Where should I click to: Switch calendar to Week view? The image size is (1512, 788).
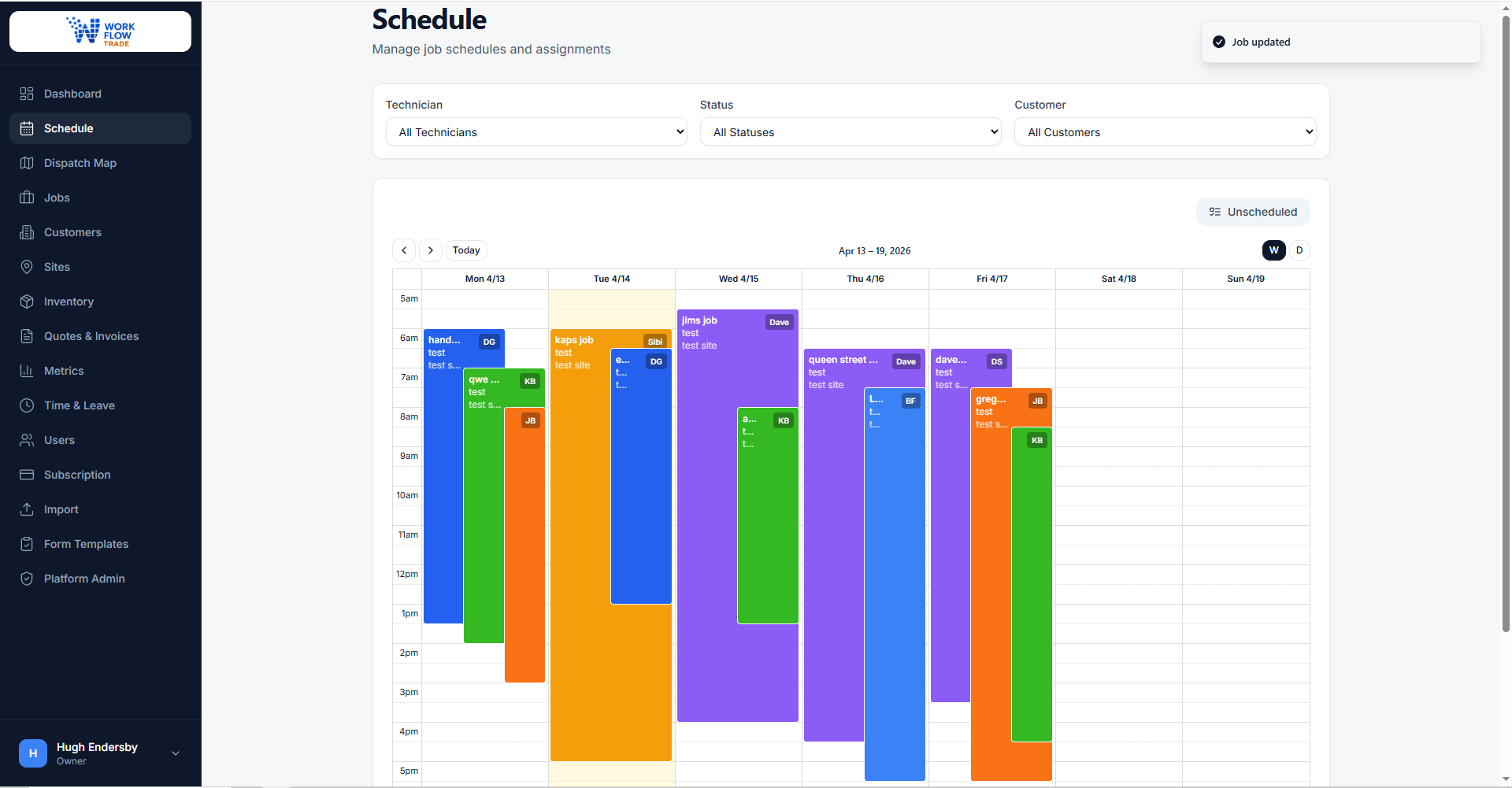click(1274, 250)
